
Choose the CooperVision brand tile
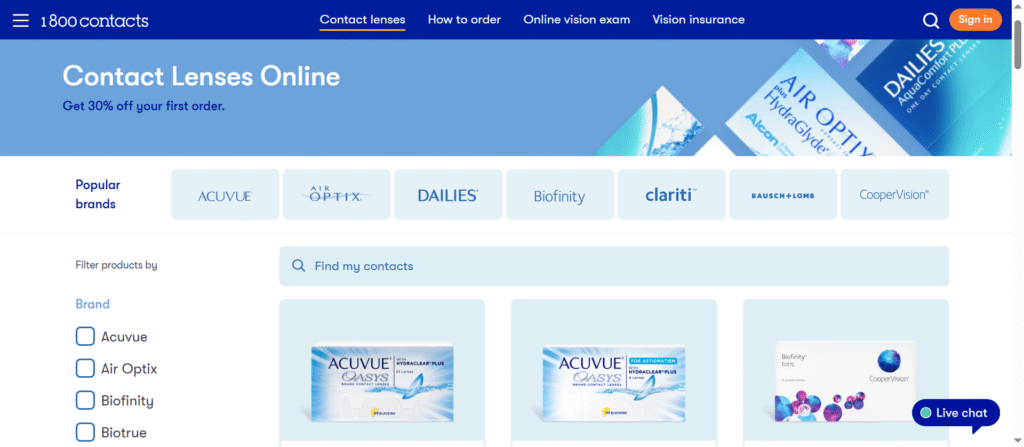pyautogui.click(x=895, y=195)
